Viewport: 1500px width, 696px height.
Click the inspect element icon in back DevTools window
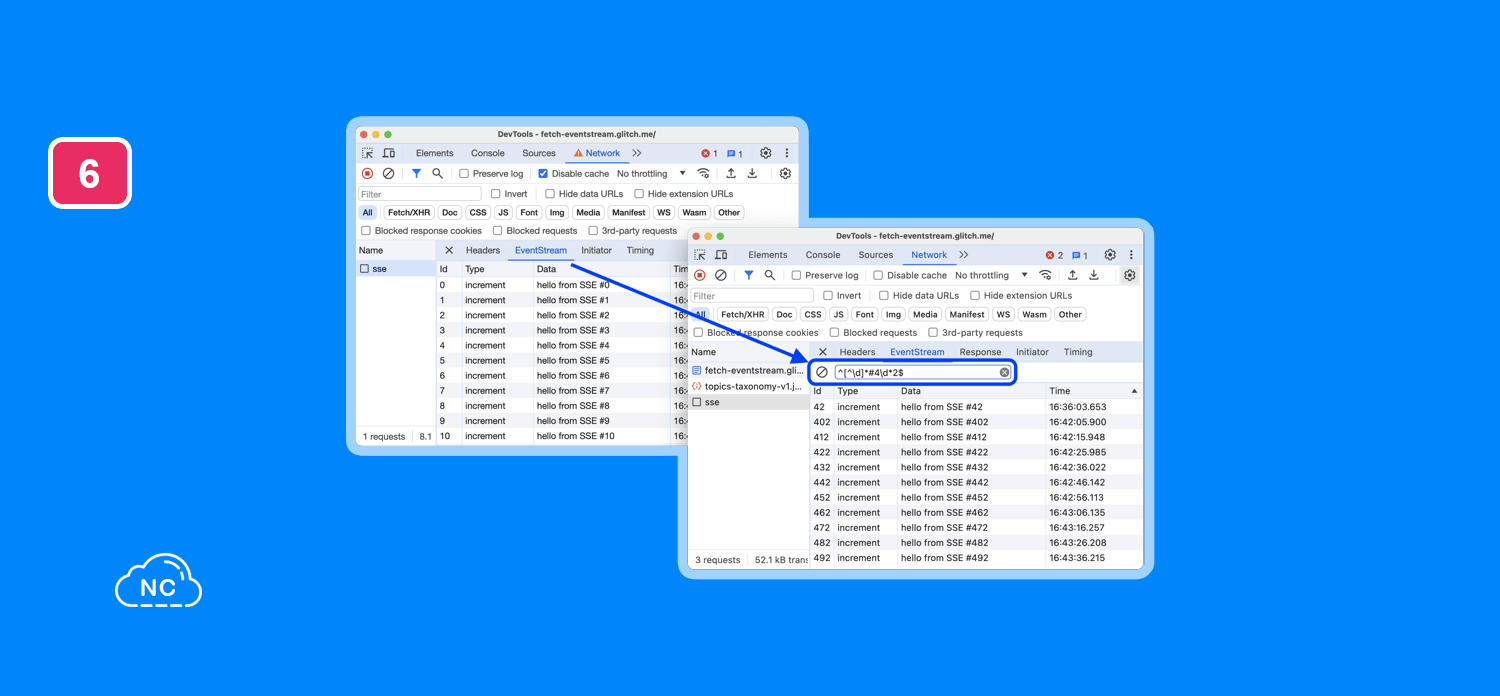(x=368, y=153)
